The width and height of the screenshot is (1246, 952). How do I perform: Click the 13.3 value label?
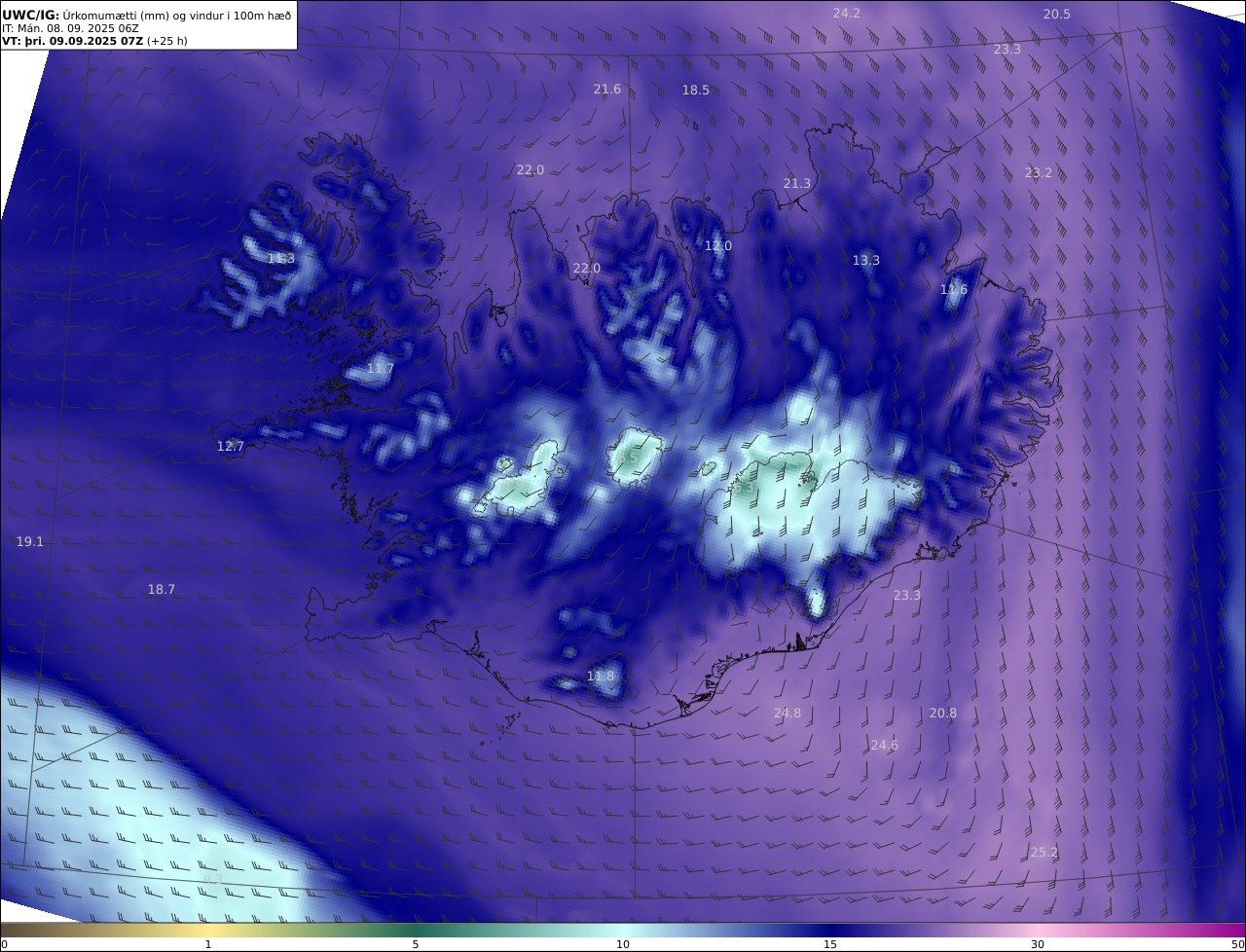click(x=865, y=260)
